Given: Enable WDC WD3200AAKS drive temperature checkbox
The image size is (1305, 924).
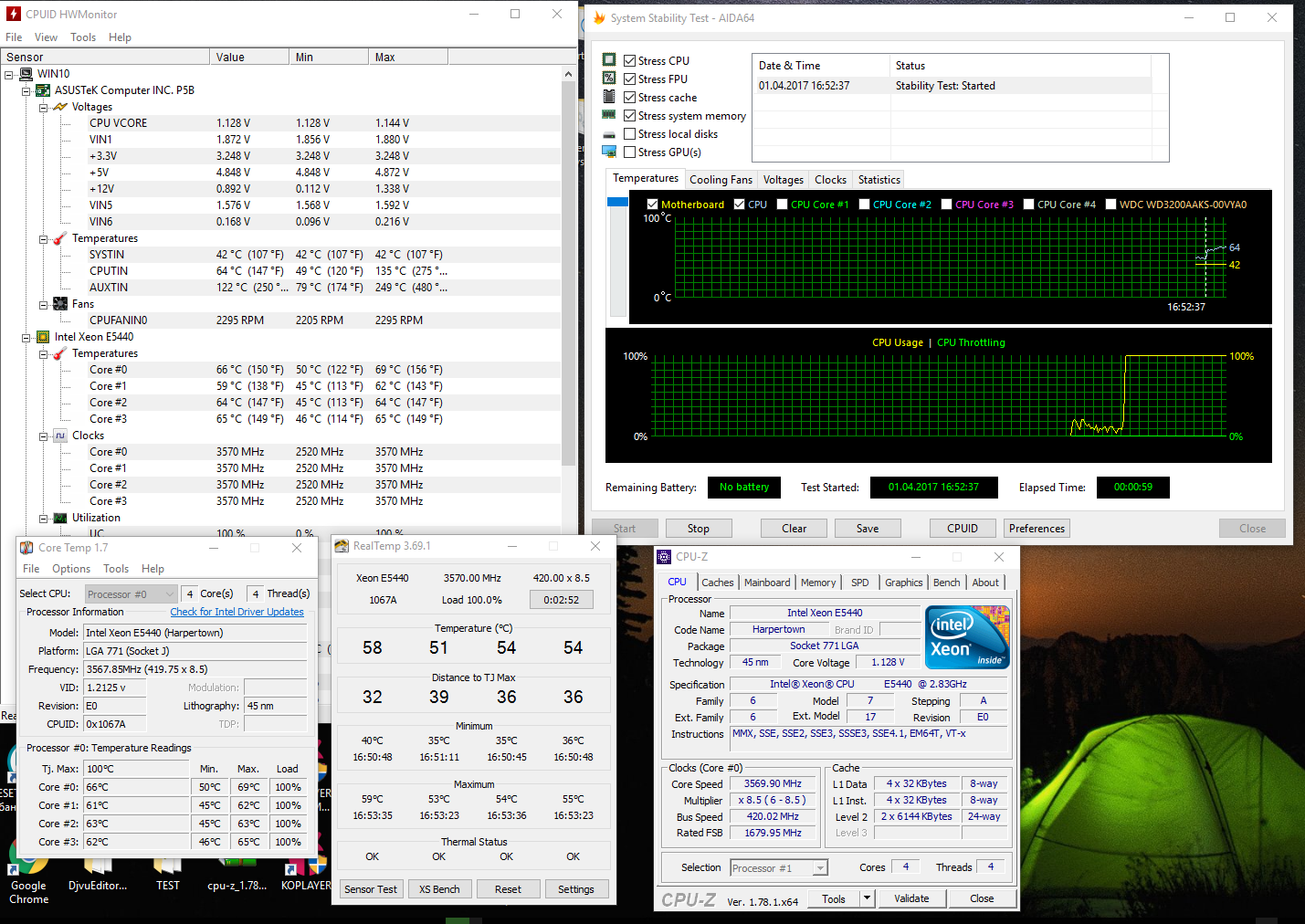Looking at the screenshot, I should (x=1110, y=205).
